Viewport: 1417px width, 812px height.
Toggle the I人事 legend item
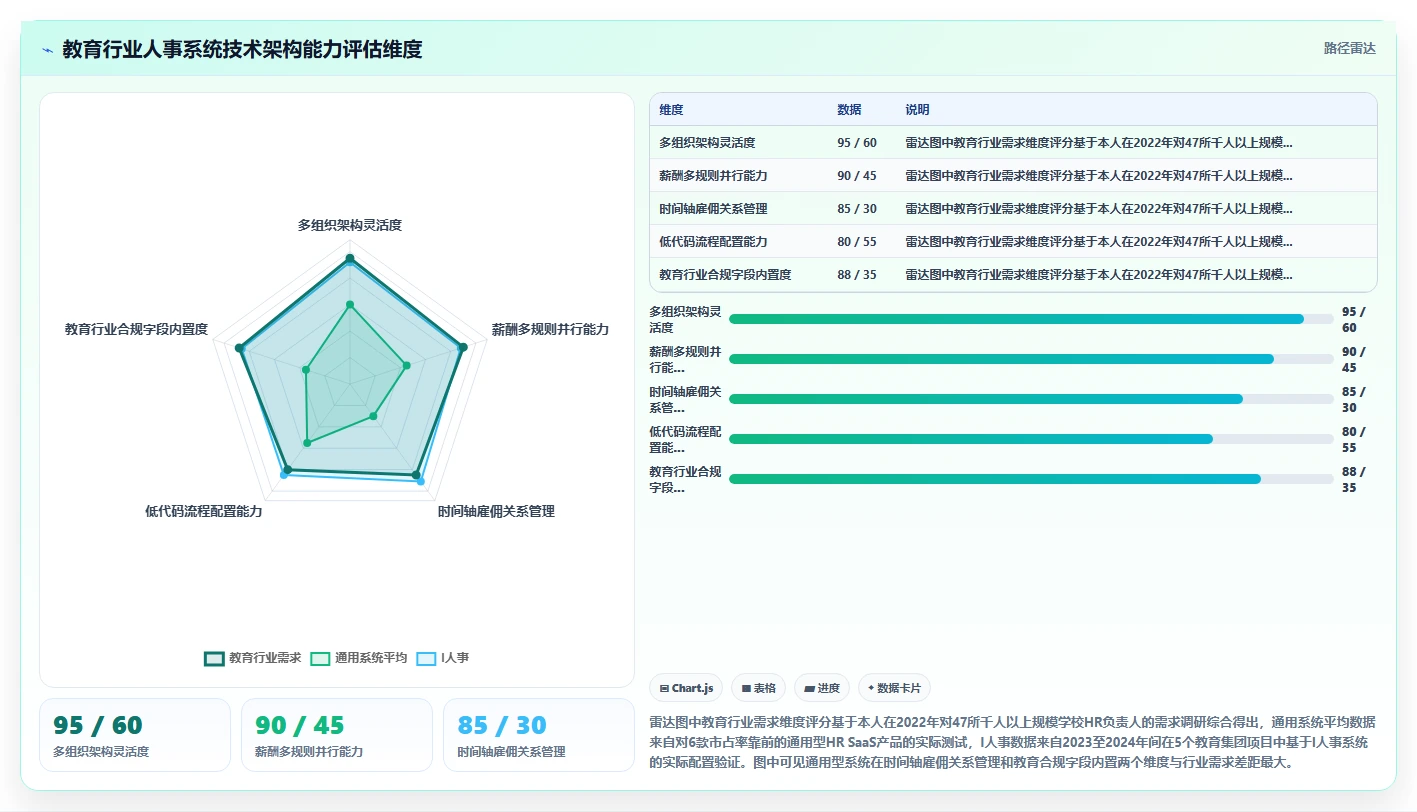tap(443, 658)
